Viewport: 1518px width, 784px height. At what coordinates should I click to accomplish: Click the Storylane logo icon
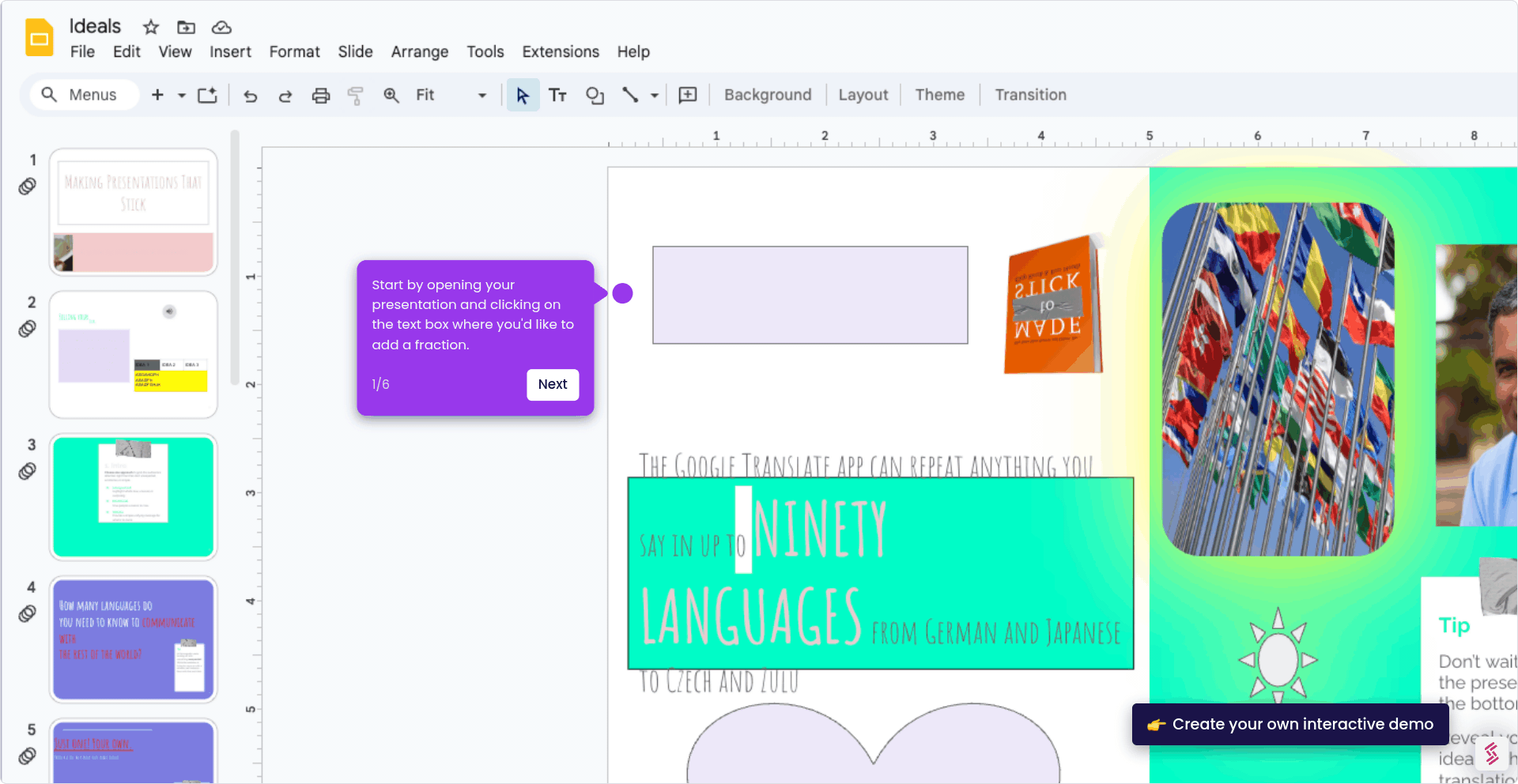[x=1493, y=754]
